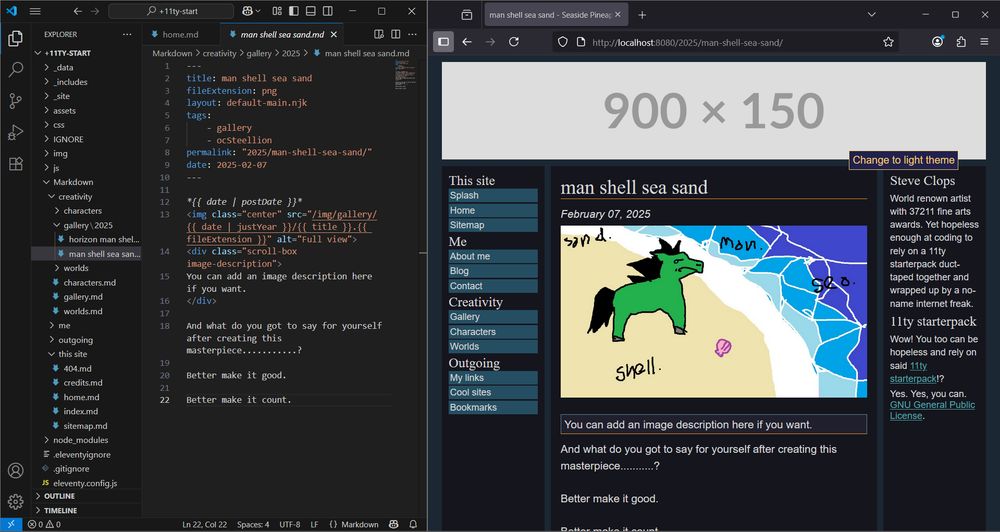1000x532 pixels.
Task: Open Explorer views and more actions ellipsis
Action: pyautogui.click(x=127, y=34)
